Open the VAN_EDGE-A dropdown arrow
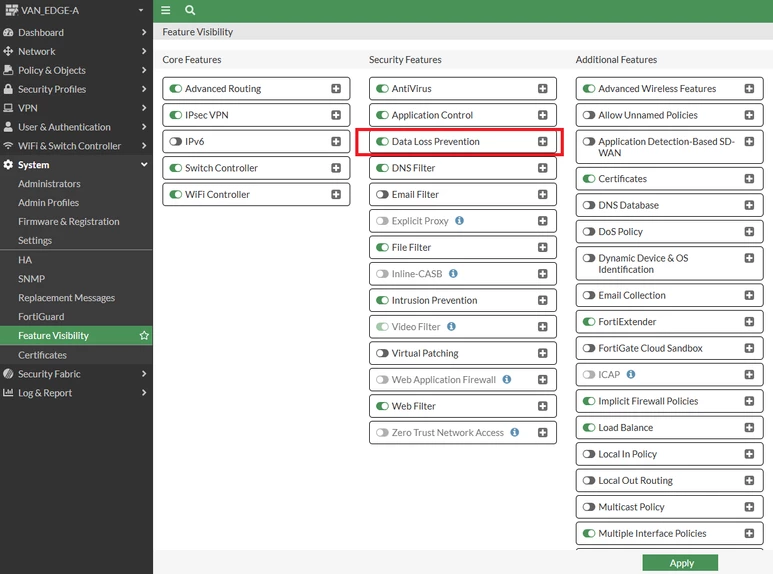Image resolution: width=773 pixels, height=574 pixels. [141, 10]
